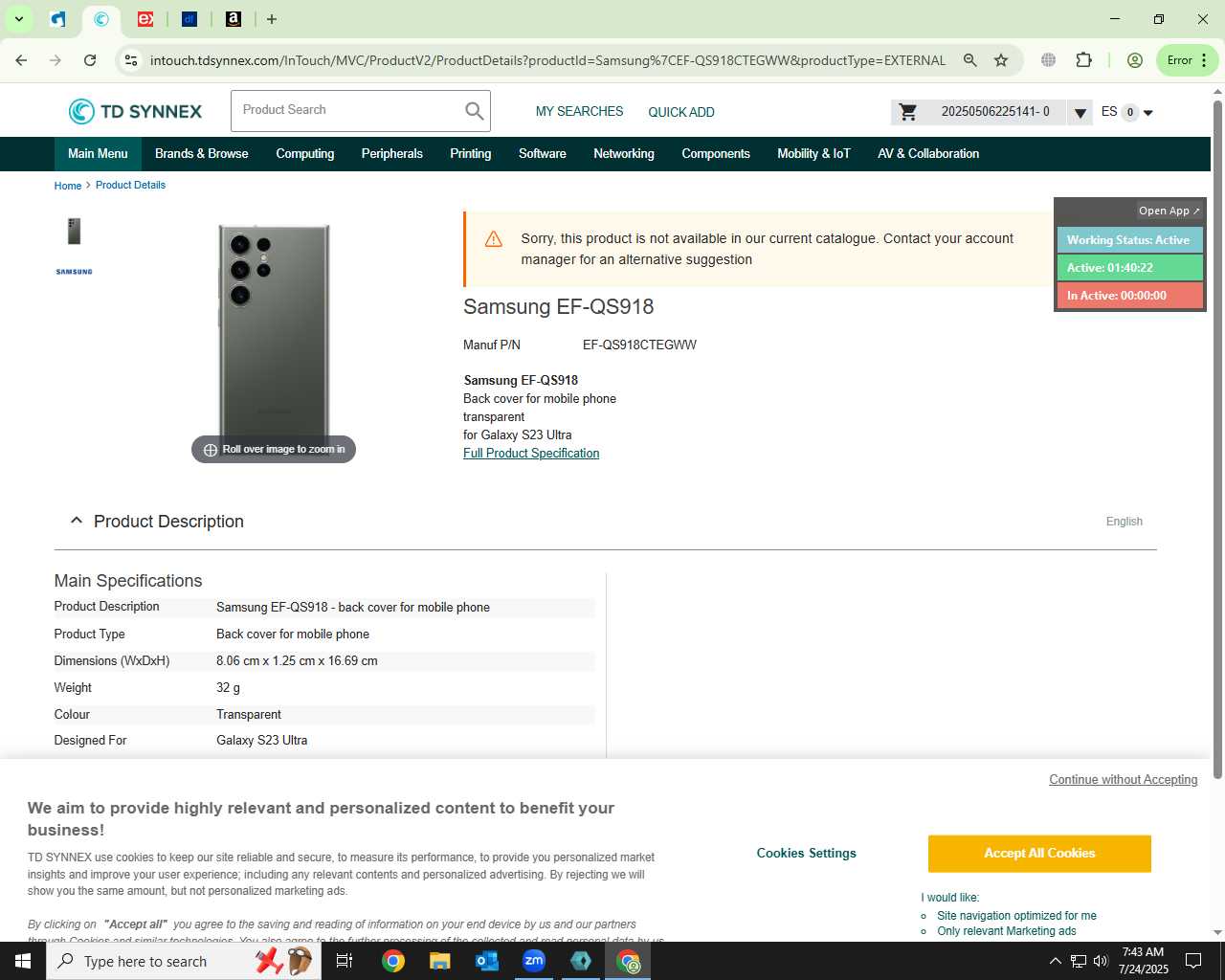This screenshot has width=1225, height=980.
Task: Open the tab search dropdown chevron
Action: (x=18, y=19)
